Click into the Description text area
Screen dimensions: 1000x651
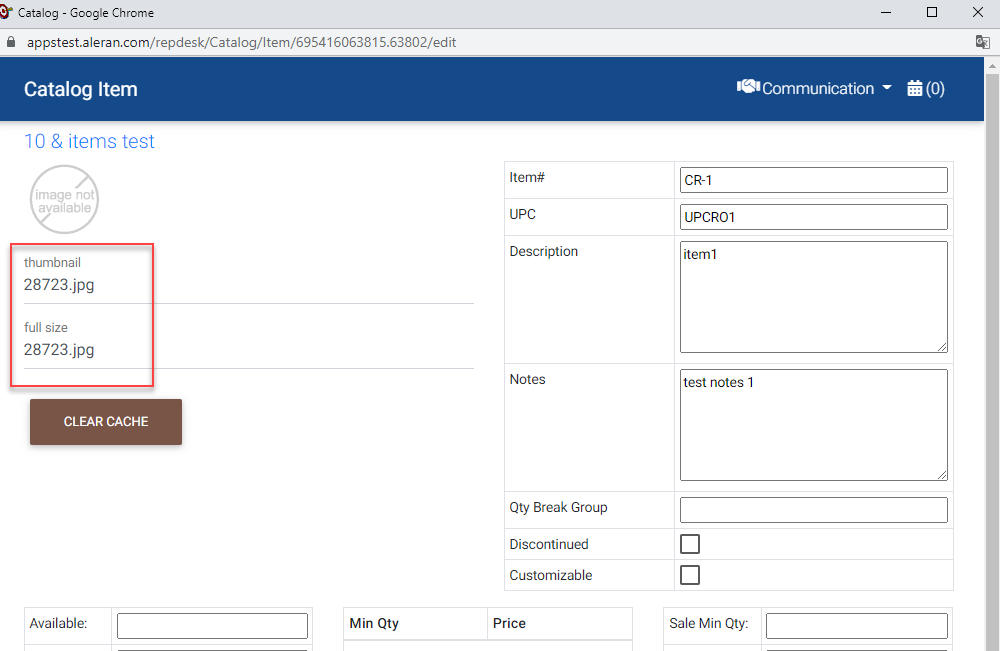[813, 296]
